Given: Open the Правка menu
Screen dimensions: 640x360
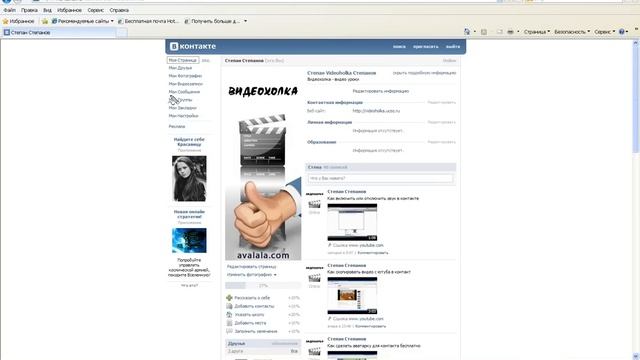Looking at the screenshot, I should (29, 10).
